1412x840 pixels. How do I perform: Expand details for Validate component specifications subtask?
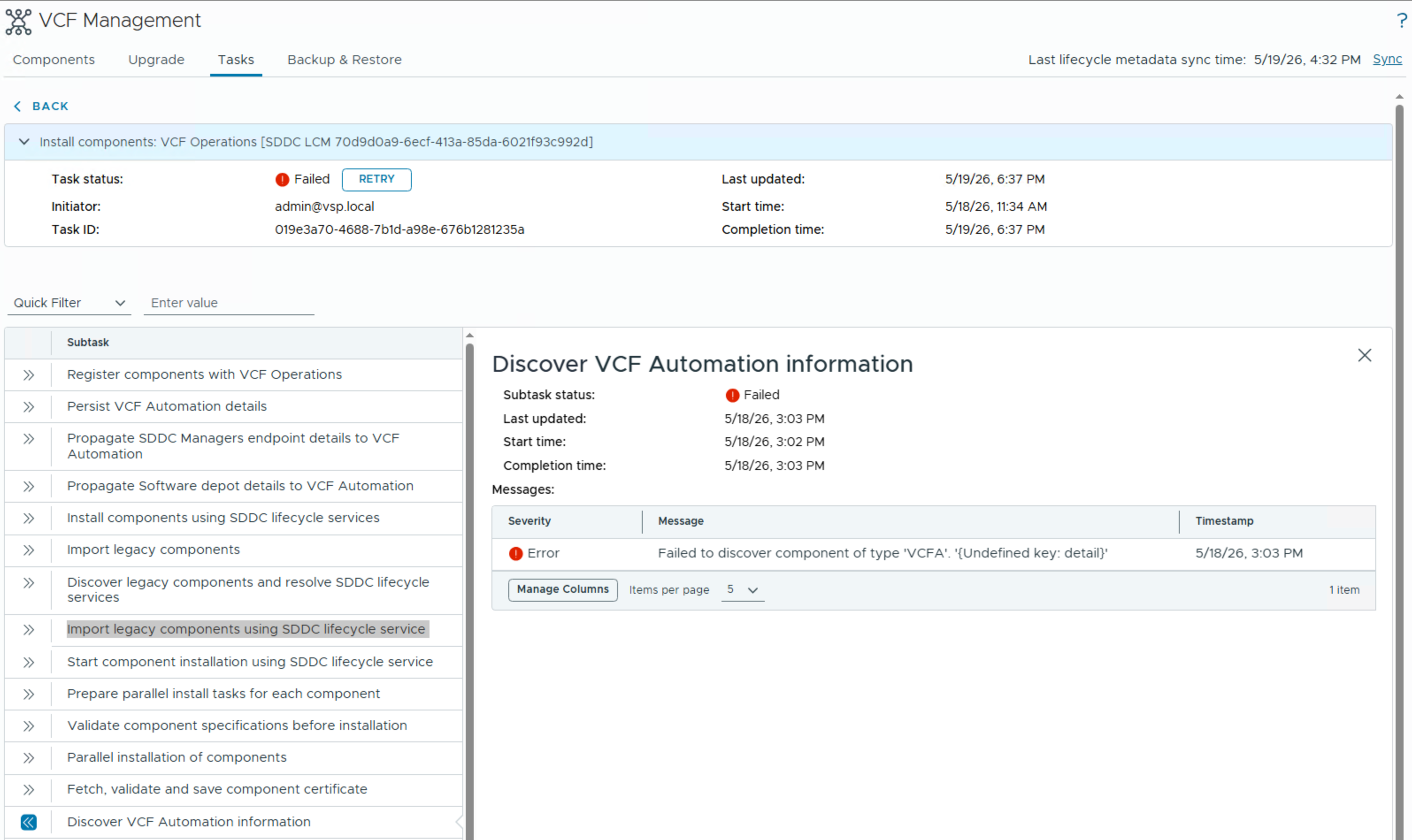[28, 725]
